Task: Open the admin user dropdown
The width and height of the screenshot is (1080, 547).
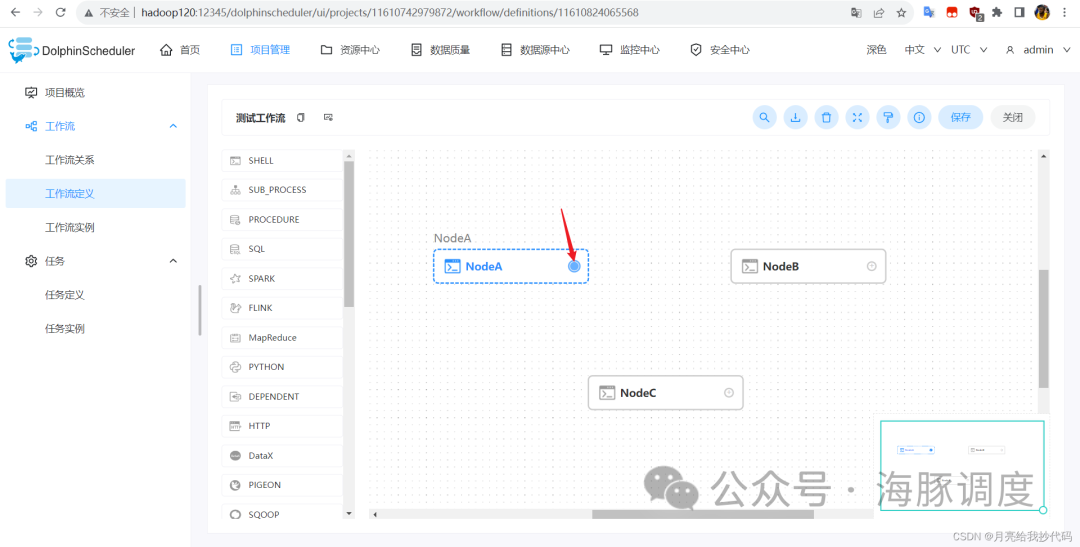Action: click(x=1038, y=50)
